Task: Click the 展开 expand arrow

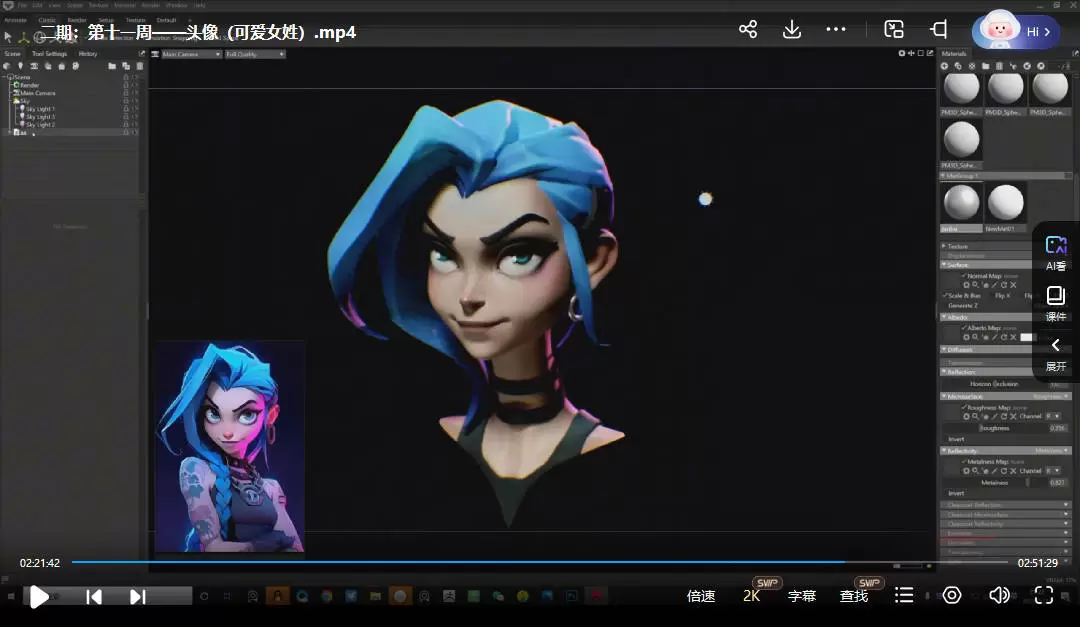Action: [1056, 353]
